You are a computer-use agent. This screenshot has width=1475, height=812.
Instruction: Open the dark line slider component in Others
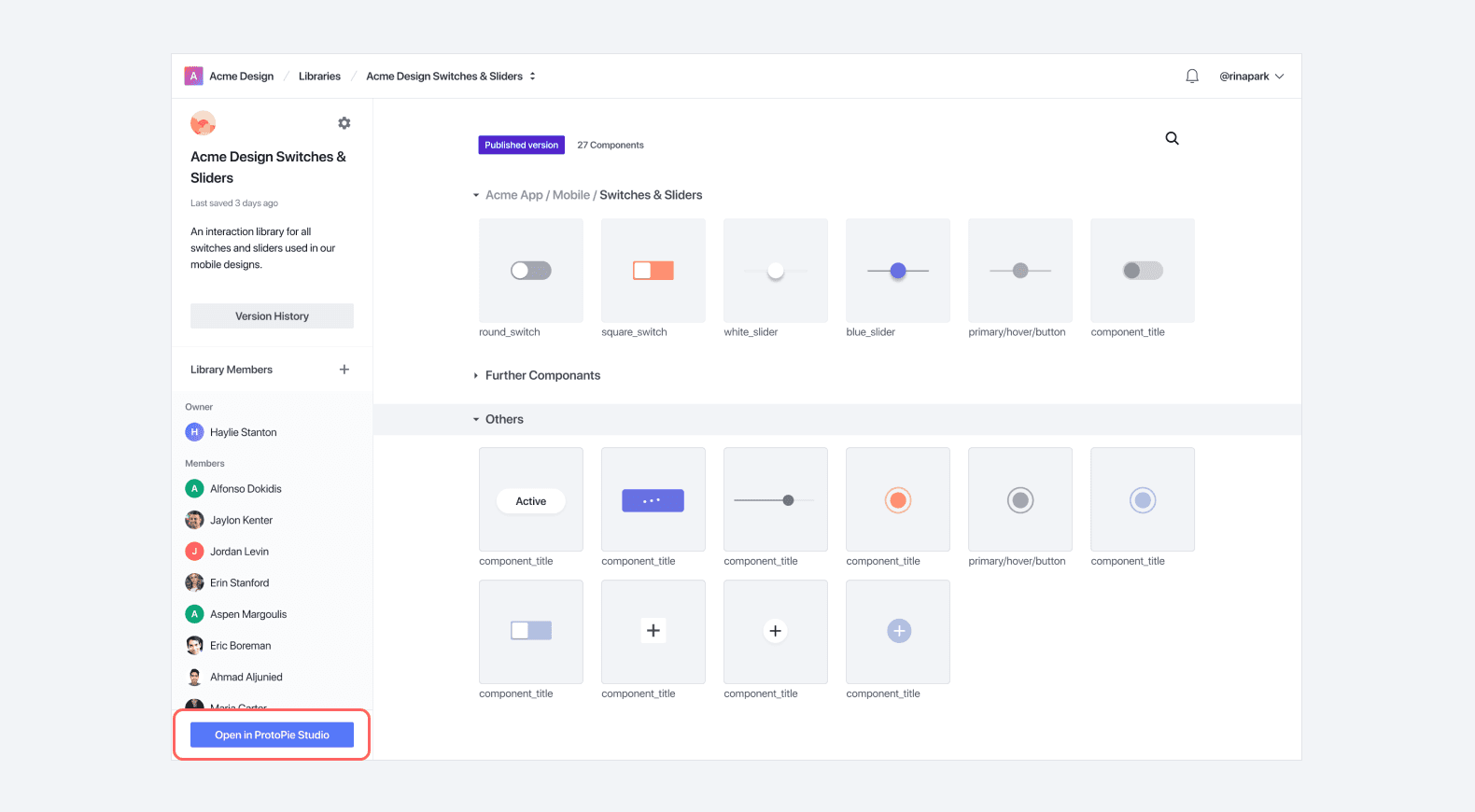coord(776,499)
